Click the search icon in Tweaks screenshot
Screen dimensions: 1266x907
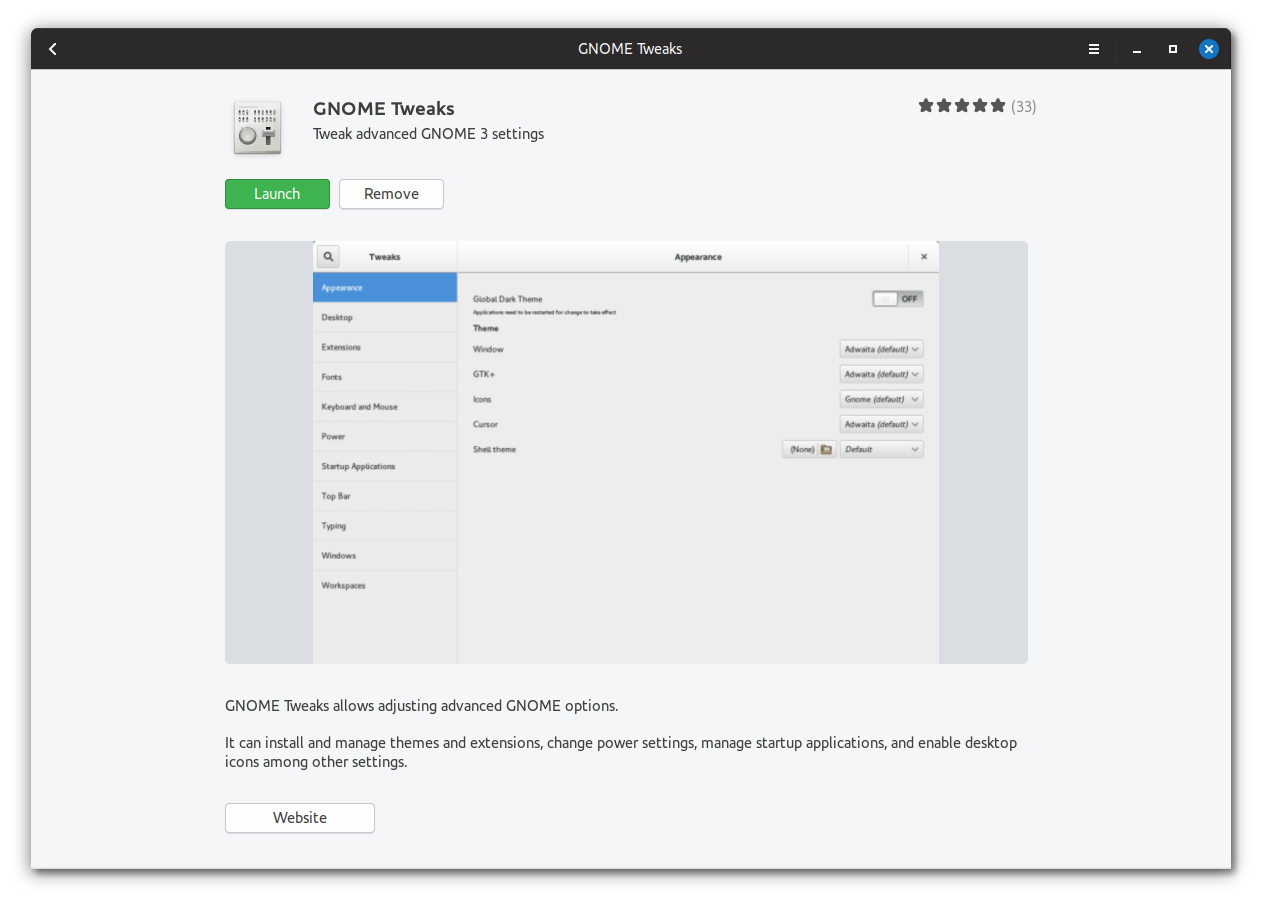coord(328,257)
